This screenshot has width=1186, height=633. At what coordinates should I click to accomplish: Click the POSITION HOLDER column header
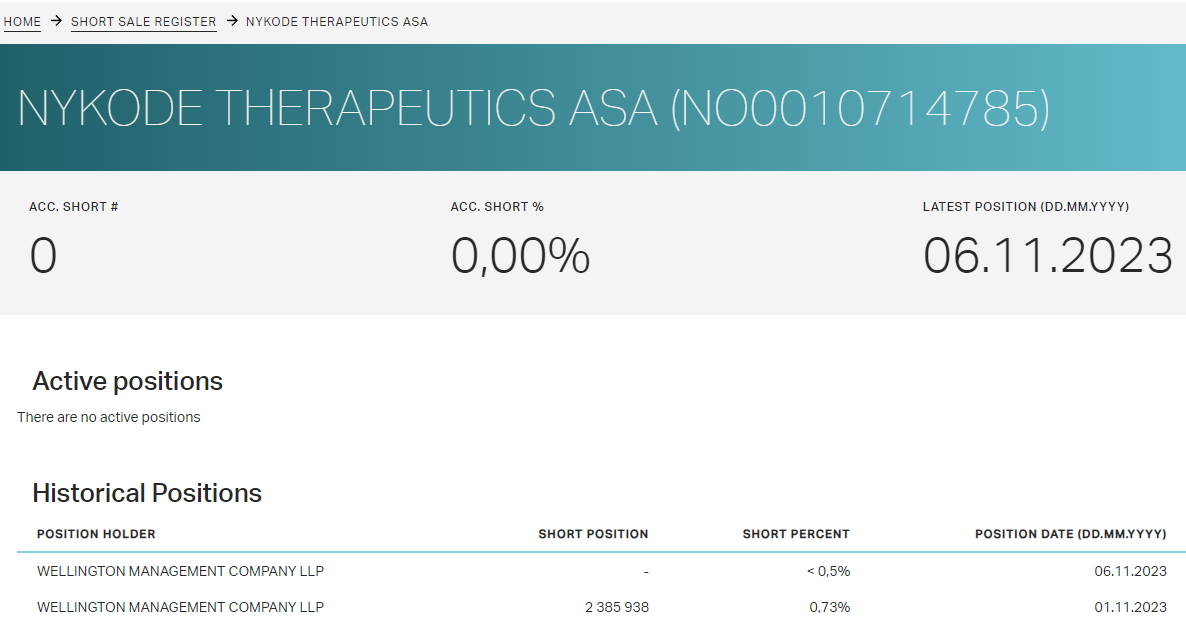point(96,534)
